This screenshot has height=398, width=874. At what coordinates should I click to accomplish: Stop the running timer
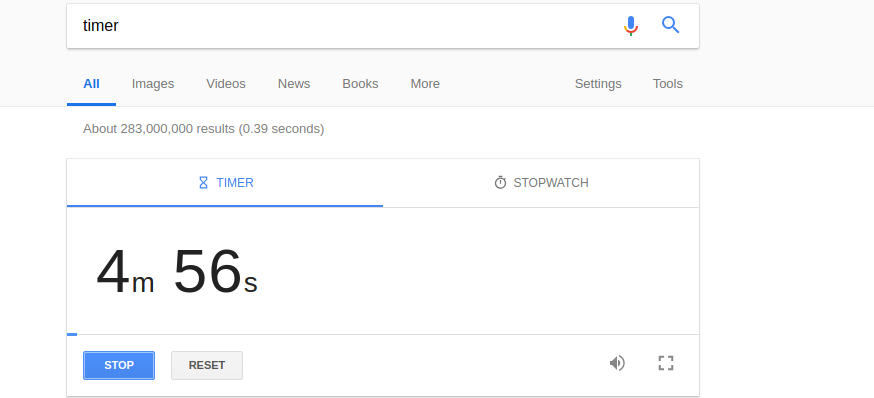click(x=119, y=366)
